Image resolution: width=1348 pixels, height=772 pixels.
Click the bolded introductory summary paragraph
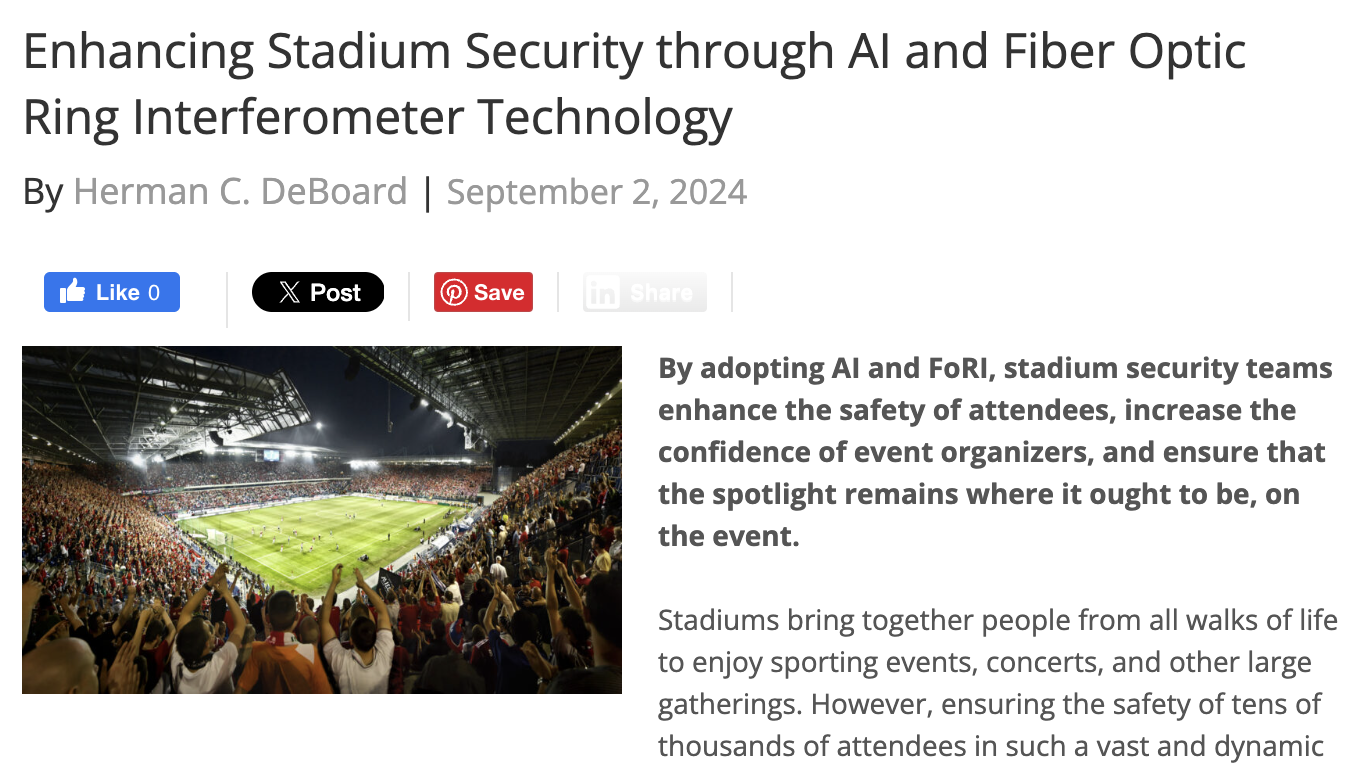click(x=994, y=451)
